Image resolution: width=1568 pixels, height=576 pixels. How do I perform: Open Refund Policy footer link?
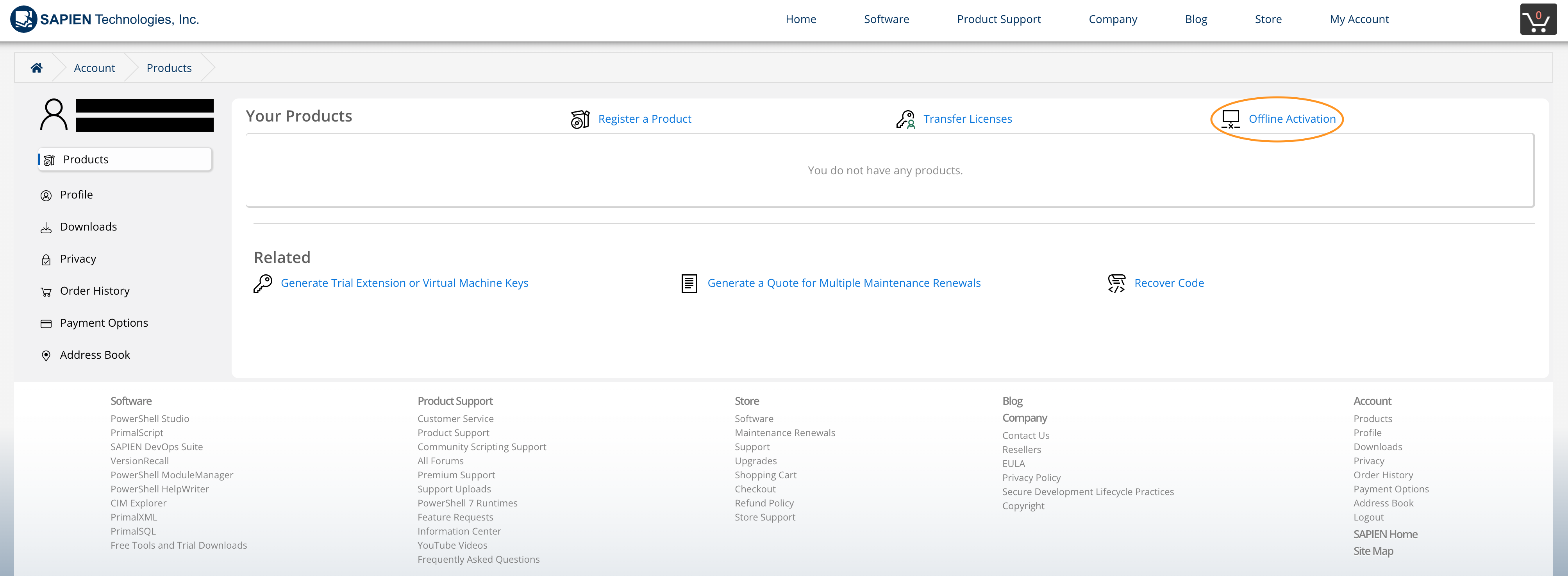764,503
